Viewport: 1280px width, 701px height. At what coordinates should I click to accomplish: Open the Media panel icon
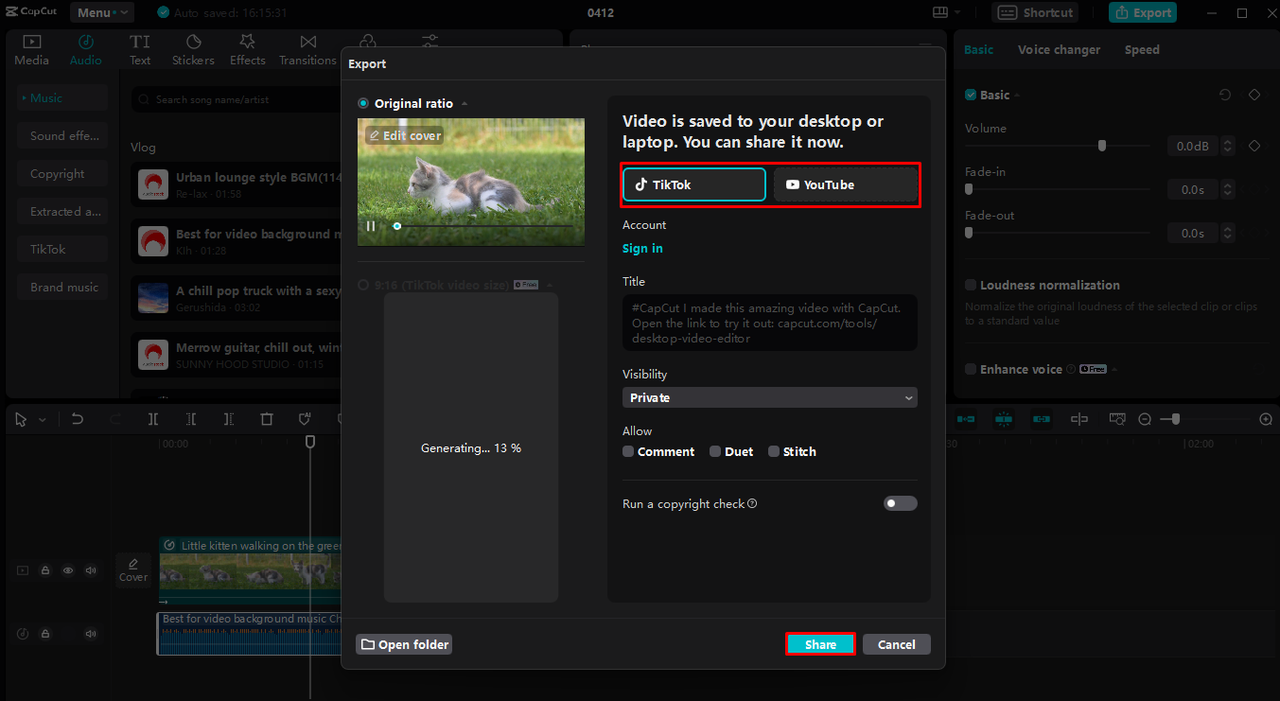31,49
